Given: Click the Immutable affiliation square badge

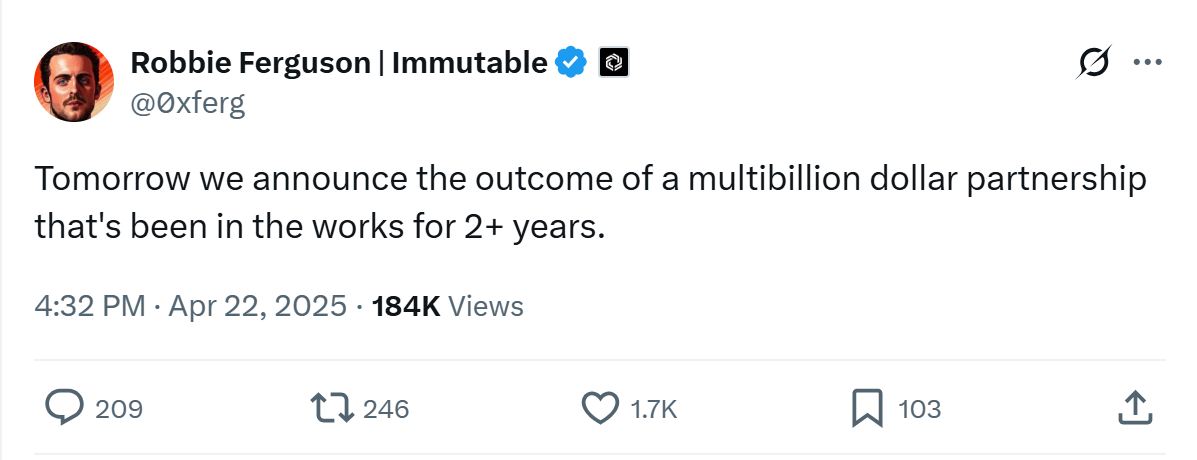Looking at the screenshot, I should coord(612,63).
